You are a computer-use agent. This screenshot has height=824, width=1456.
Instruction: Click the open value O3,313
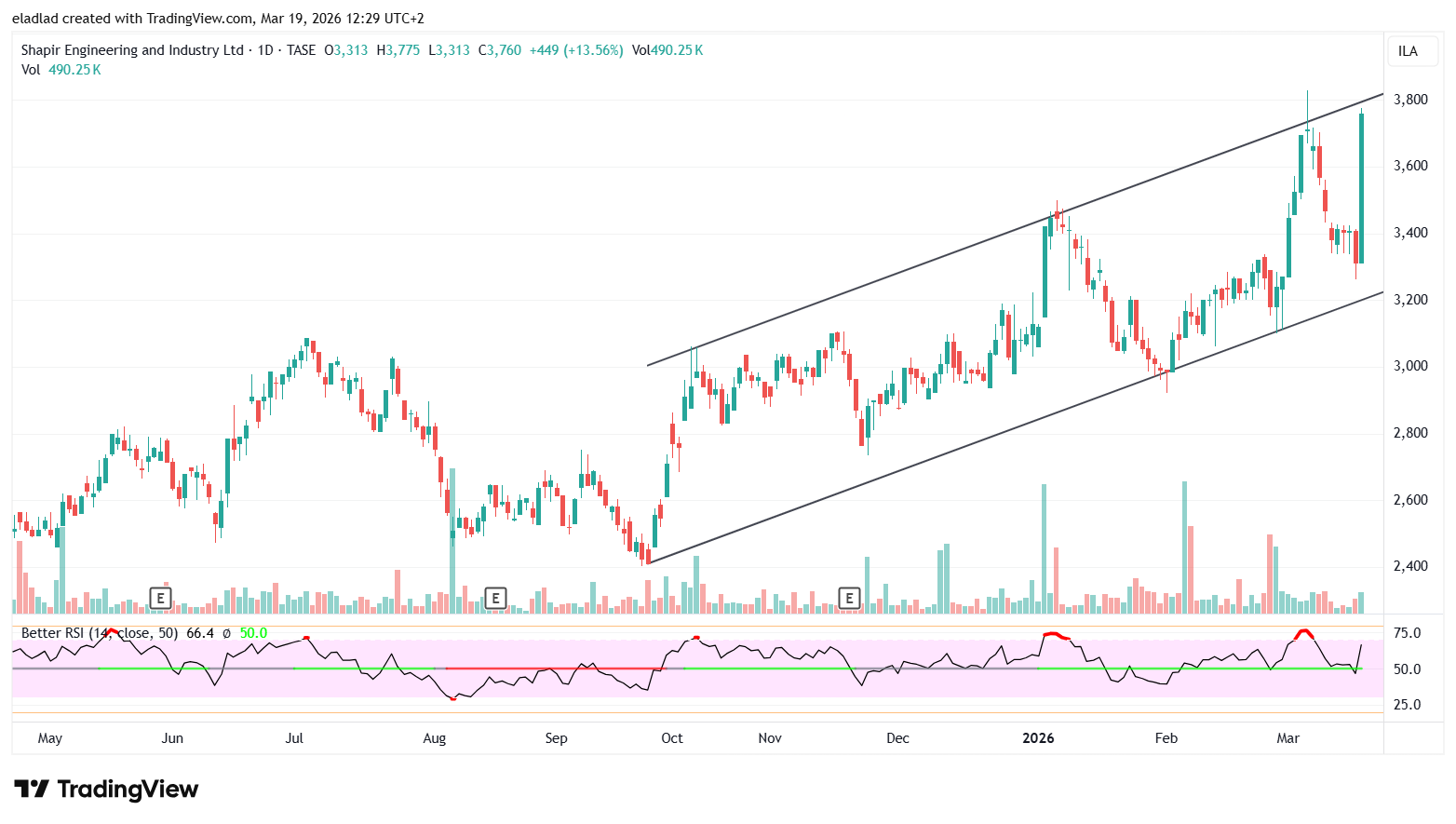click(x=346, y=50)
